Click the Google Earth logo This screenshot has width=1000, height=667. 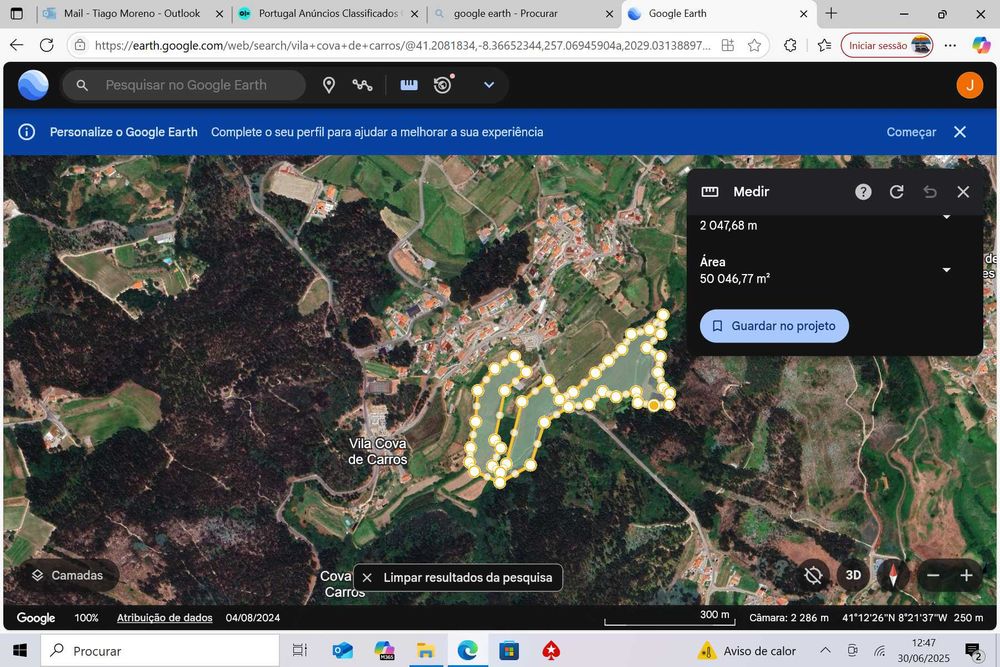[x=33, y=85]
